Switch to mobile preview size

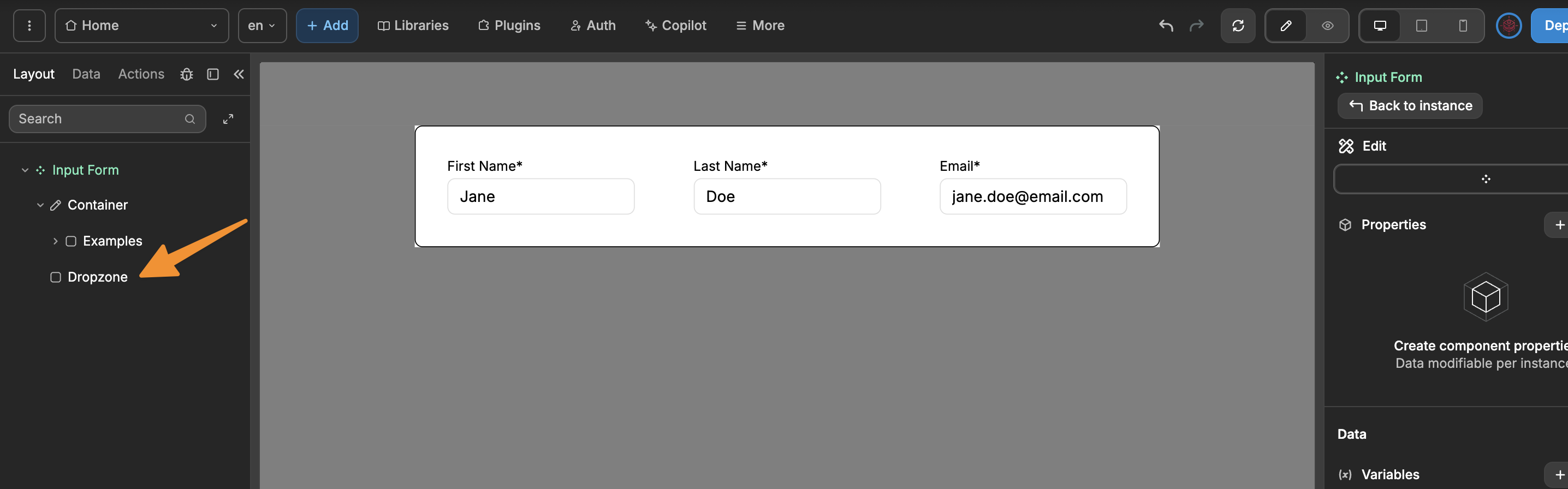tap(1463, 26)
